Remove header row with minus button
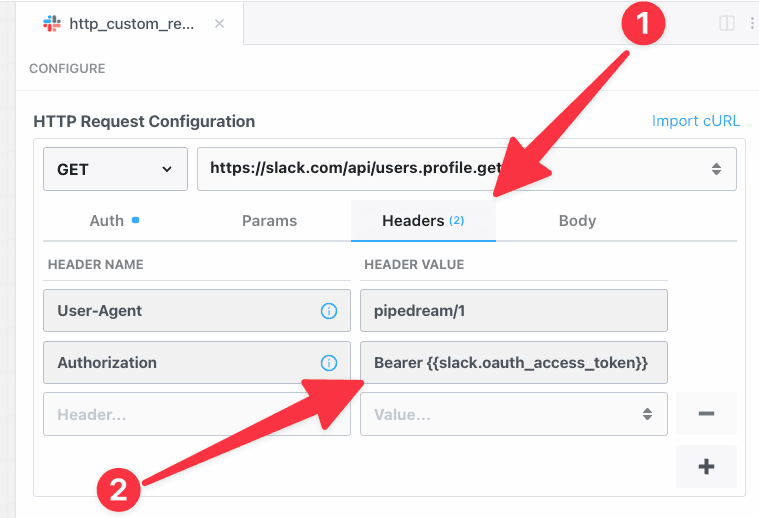The image size is (759, 518). pyautogui.click(x=706, y=413)
